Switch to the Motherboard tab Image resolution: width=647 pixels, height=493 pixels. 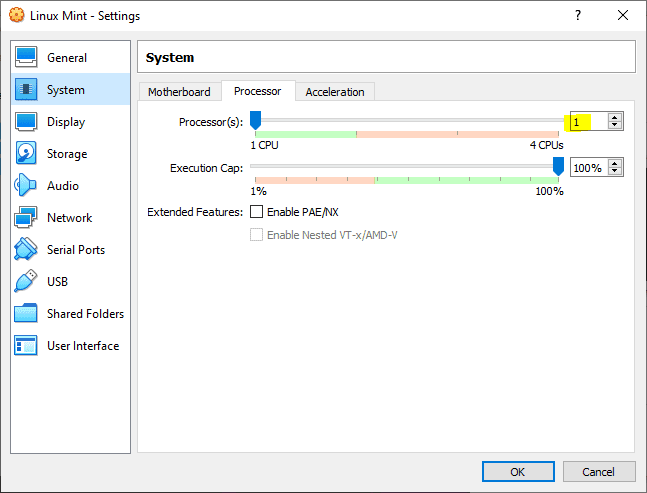point(179,92)
